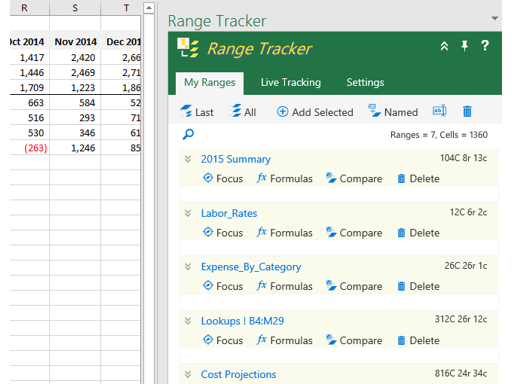Image resolution: width=512 pixels, height=384 pixels.
Task: Expand the Labor_Rates range entry
Action: pyautogui.click(x=188, y=213)
